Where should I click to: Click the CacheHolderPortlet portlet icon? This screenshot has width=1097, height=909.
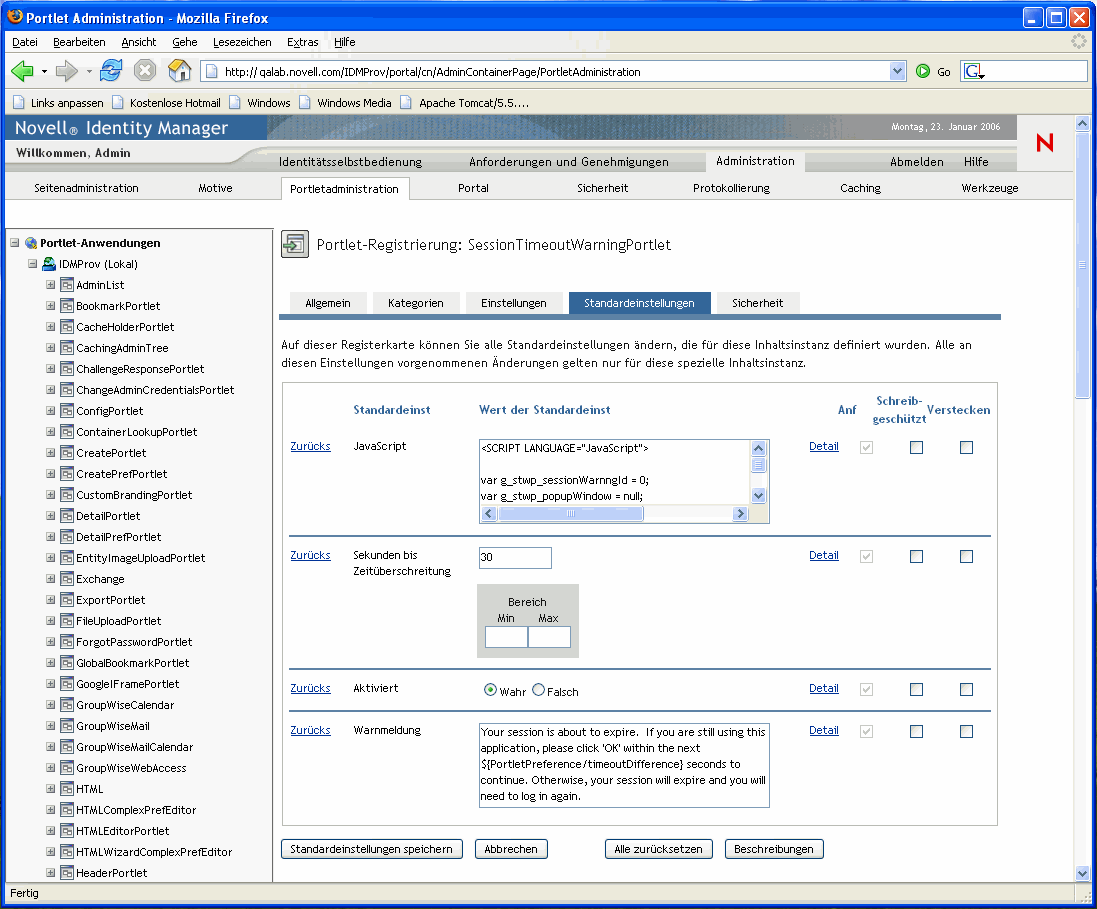pyautogui.click(x=67, y=327)
